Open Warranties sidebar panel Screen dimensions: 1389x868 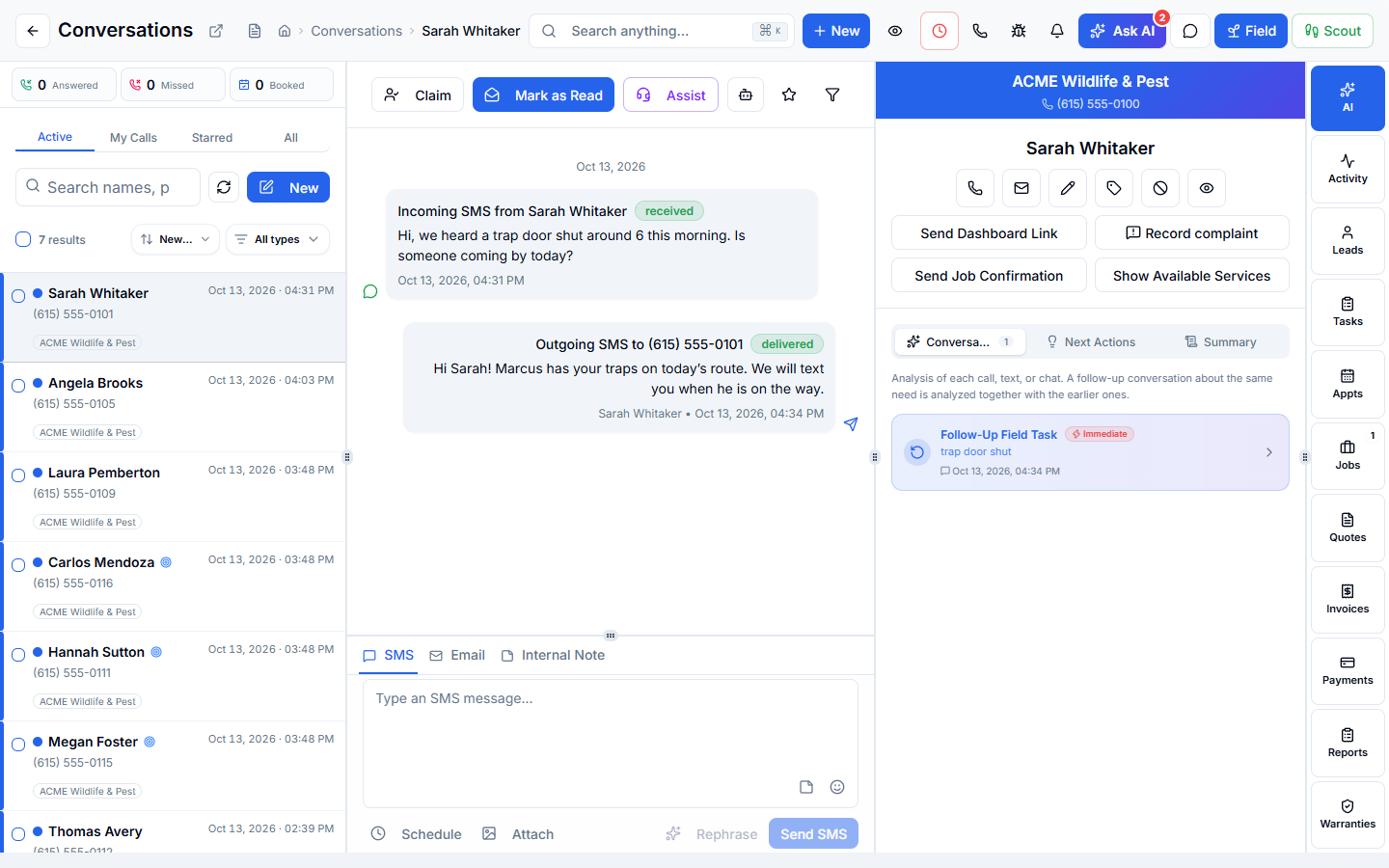1348,814
